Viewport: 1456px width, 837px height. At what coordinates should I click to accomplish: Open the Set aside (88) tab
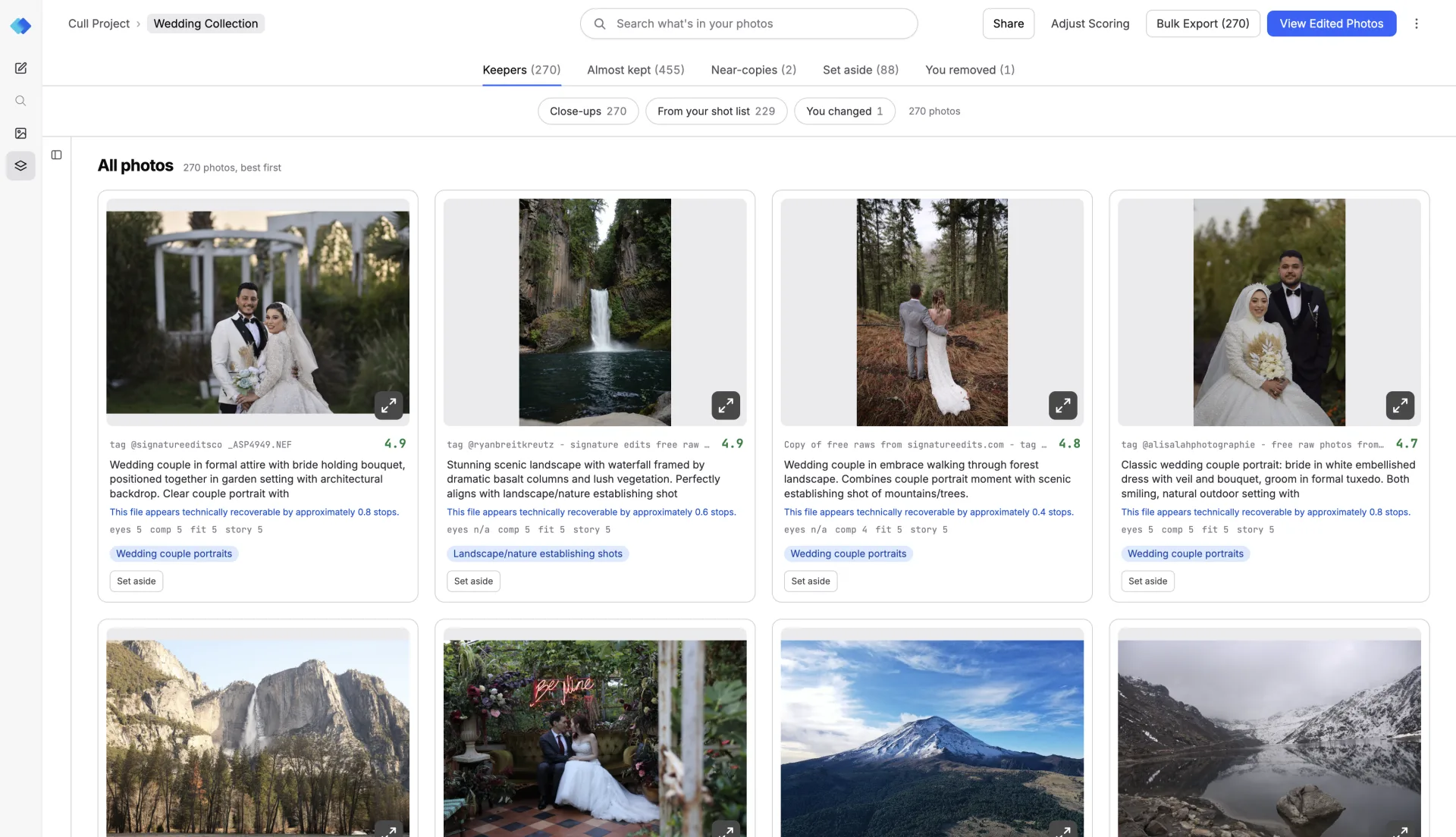[861, 70]
